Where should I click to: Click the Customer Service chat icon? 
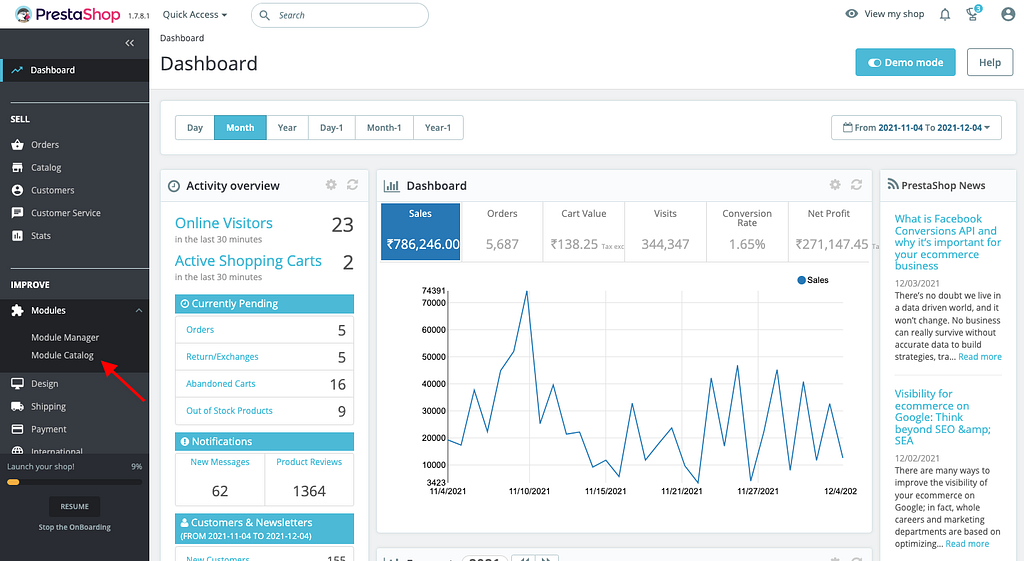tap(18, 213)
